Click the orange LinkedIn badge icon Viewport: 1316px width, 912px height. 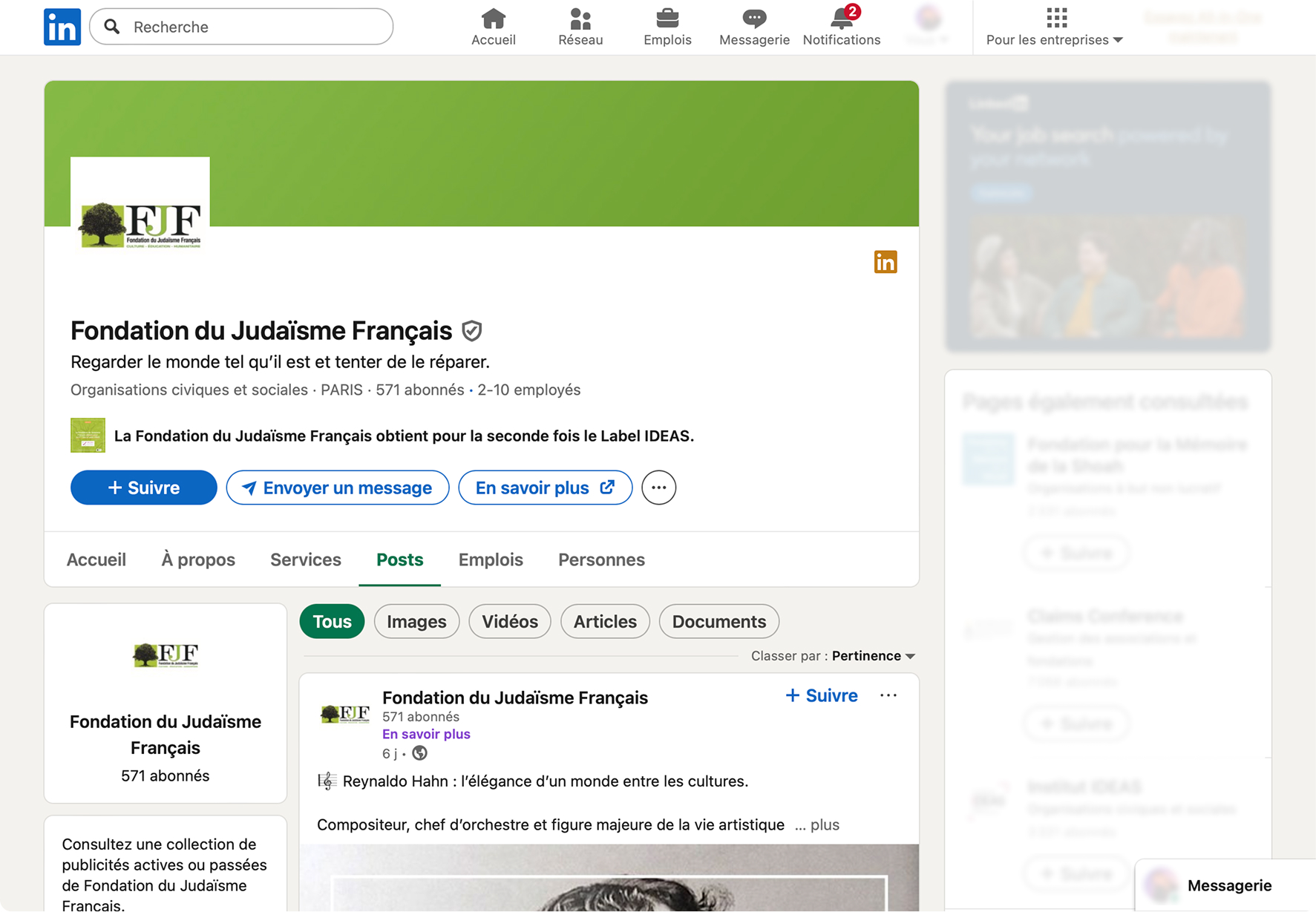click(885, 262)
